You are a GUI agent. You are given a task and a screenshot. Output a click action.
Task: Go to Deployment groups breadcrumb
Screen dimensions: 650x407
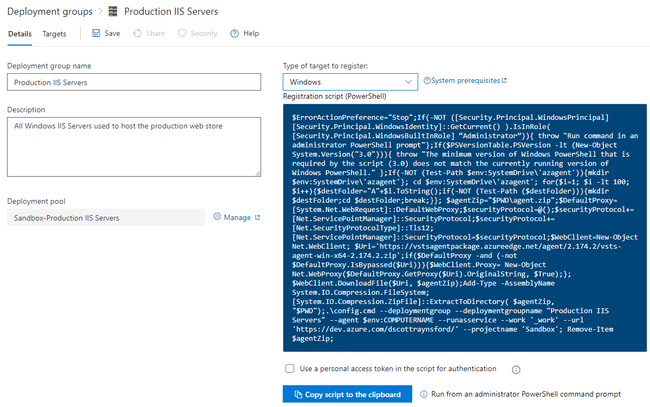pyautogui.click(x=50, y=12)
